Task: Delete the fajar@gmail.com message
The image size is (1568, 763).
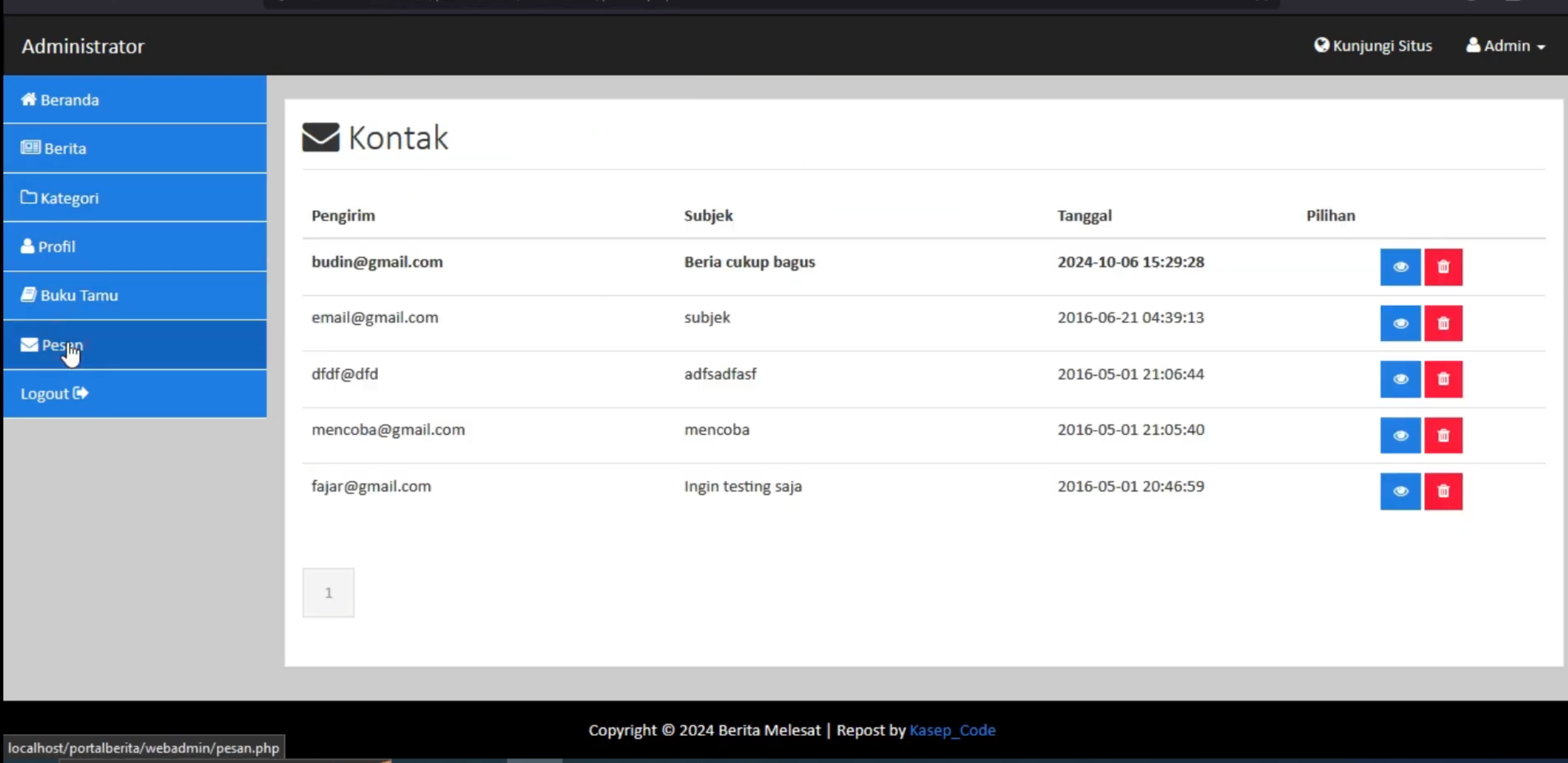Action: click(x=1443, y=491)
